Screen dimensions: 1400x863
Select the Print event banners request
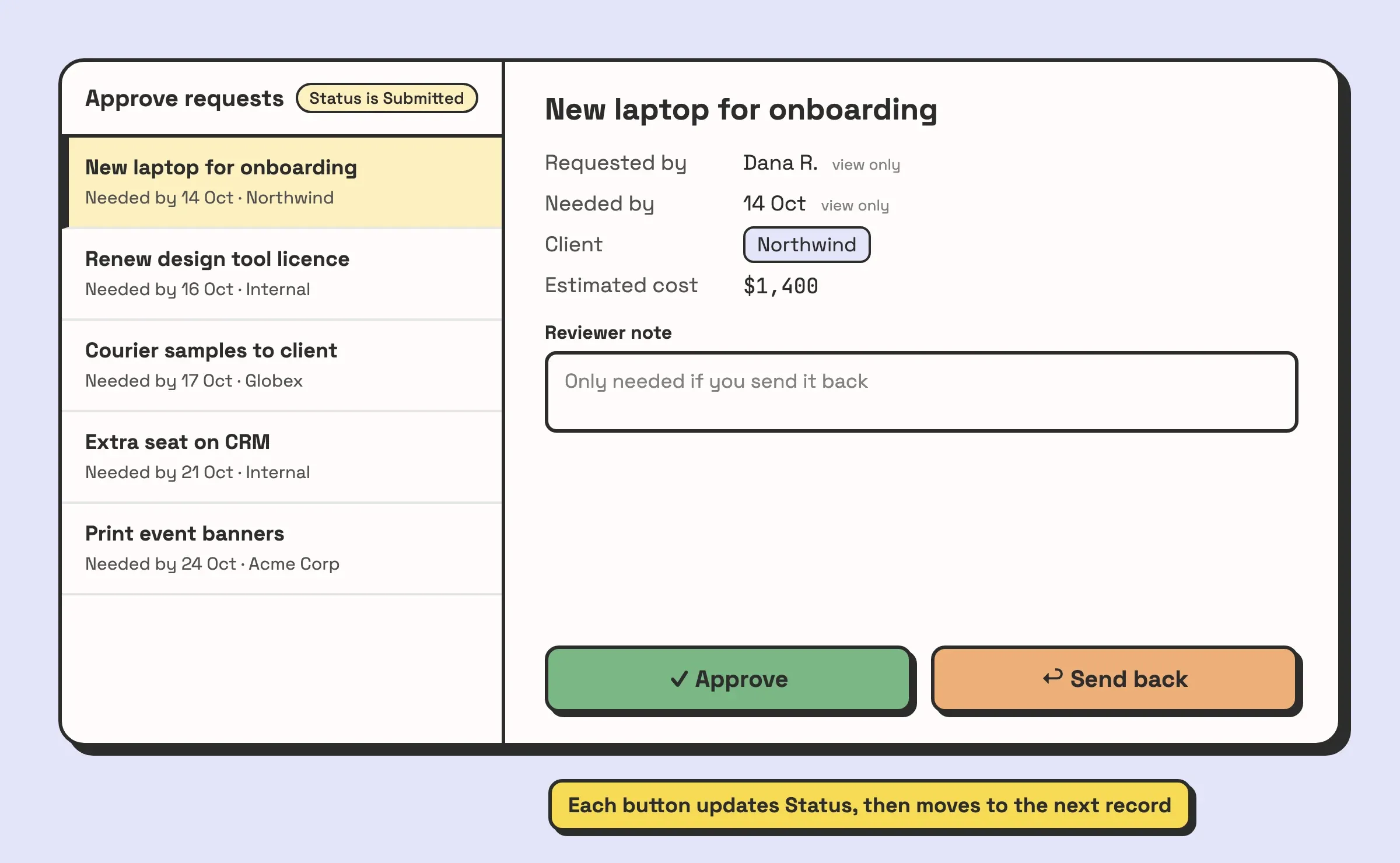pos(282,548)
